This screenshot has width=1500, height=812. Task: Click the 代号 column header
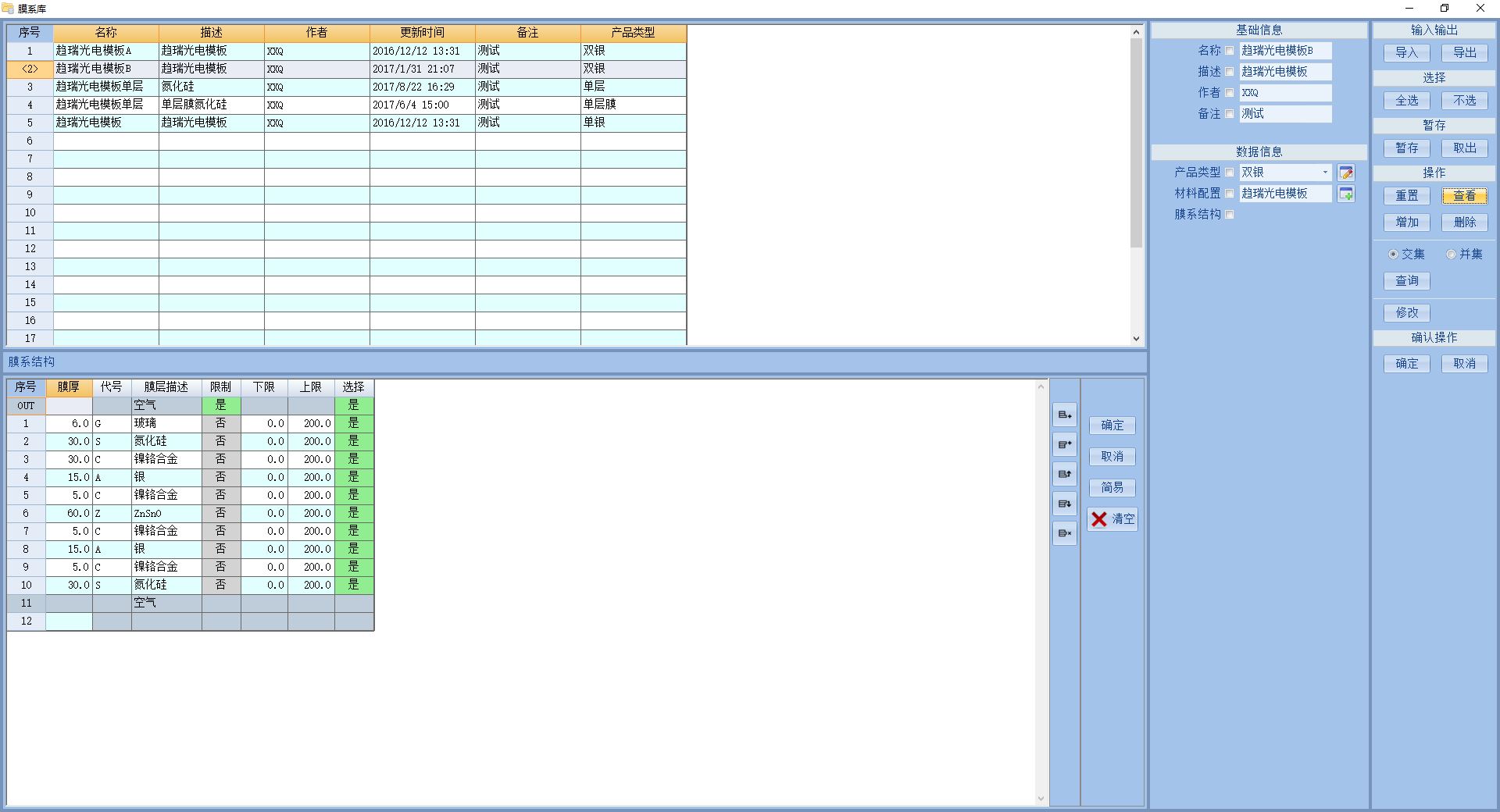point(112,387)
